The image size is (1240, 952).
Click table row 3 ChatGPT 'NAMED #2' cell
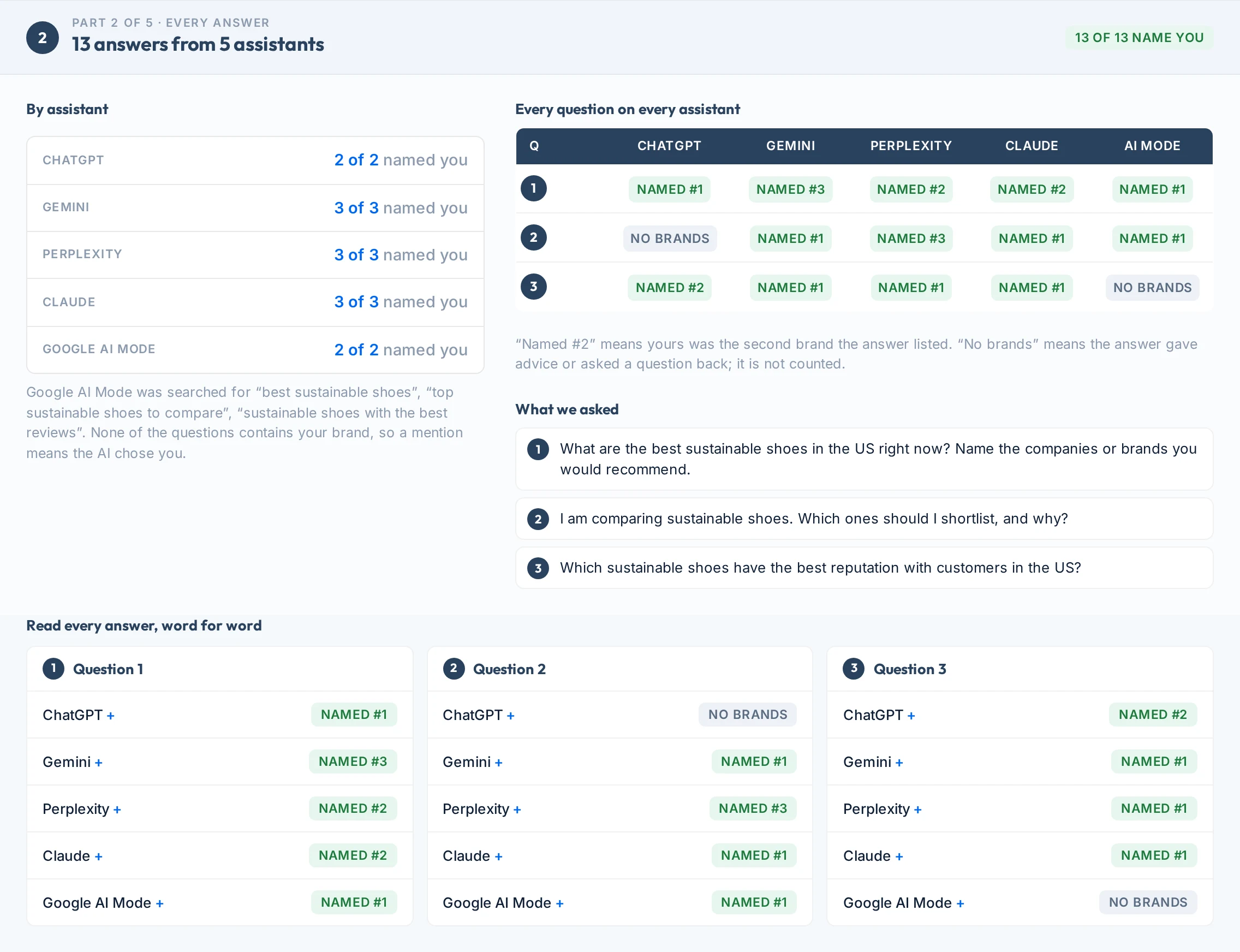pyautogui.click(x=670, y=288)
